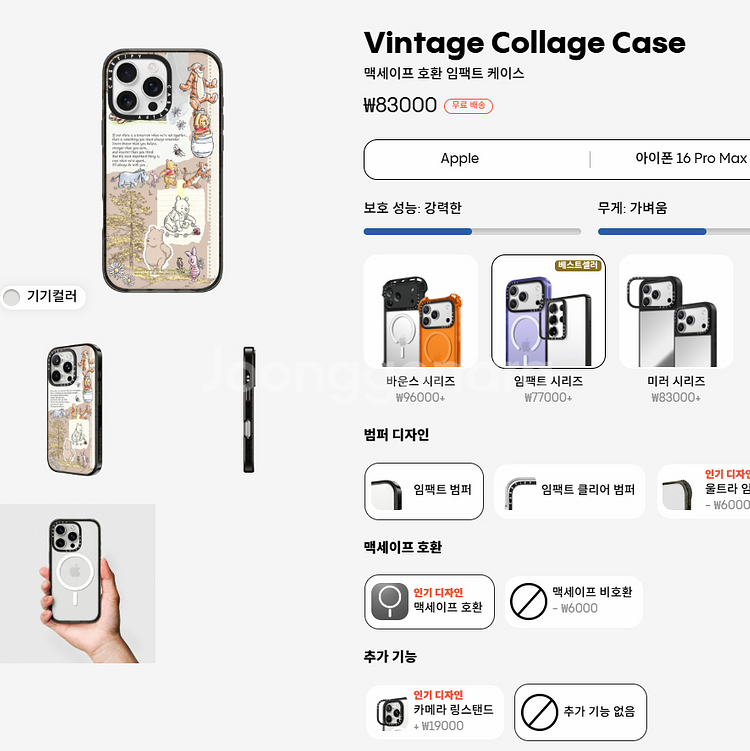The width and height of the screenshot is (750, 751).
Task: Click the MagSafe compatible ring icon
Action: tap(389, 602)
